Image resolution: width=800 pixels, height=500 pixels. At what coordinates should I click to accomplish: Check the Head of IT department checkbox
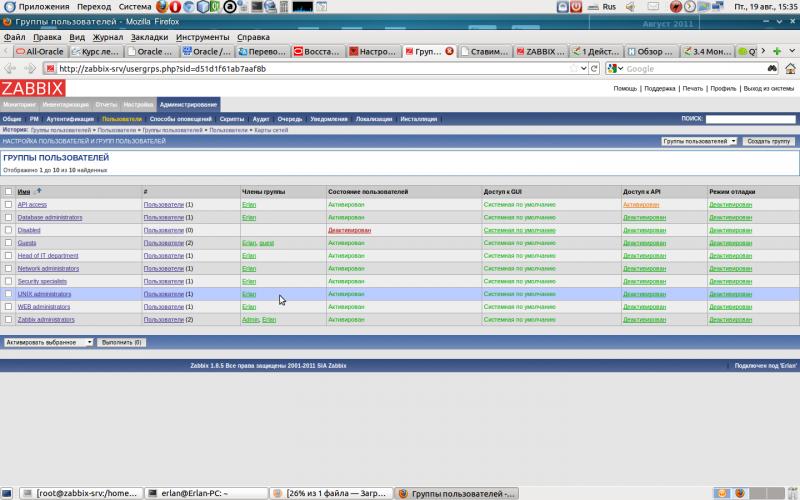[x=8, y=256]
